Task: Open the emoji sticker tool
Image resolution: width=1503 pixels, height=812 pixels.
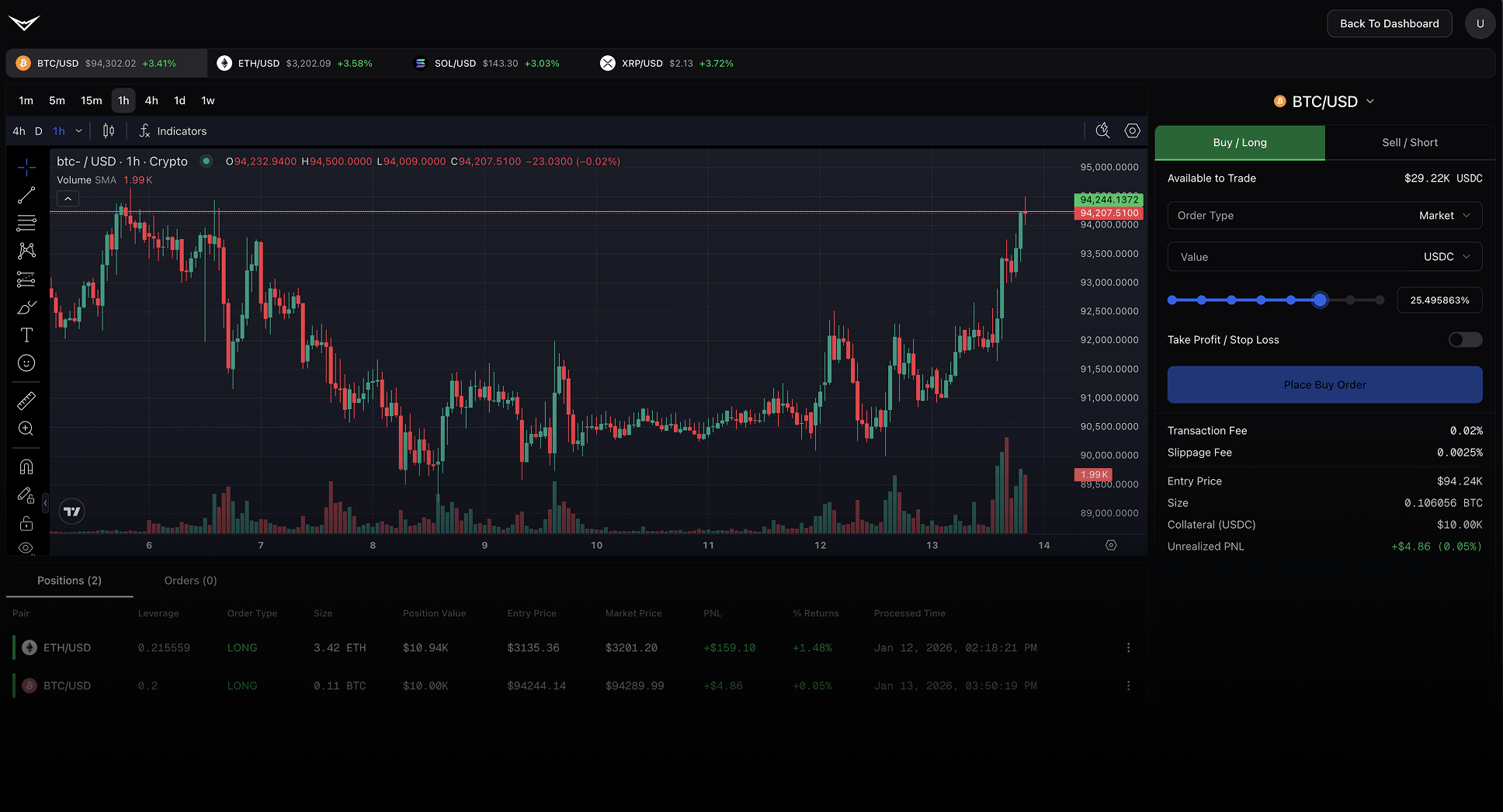Action: [x=26, y=363]
